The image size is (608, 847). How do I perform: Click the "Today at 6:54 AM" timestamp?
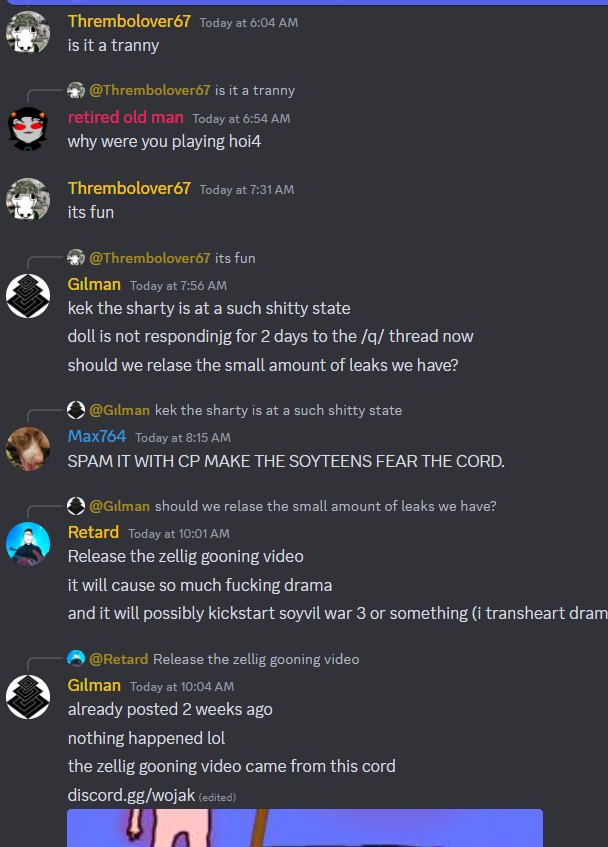coord(241,118)
